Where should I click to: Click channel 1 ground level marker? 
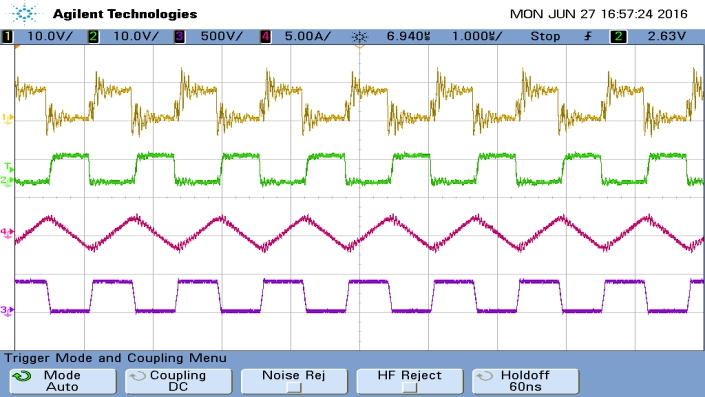point(8,118)
